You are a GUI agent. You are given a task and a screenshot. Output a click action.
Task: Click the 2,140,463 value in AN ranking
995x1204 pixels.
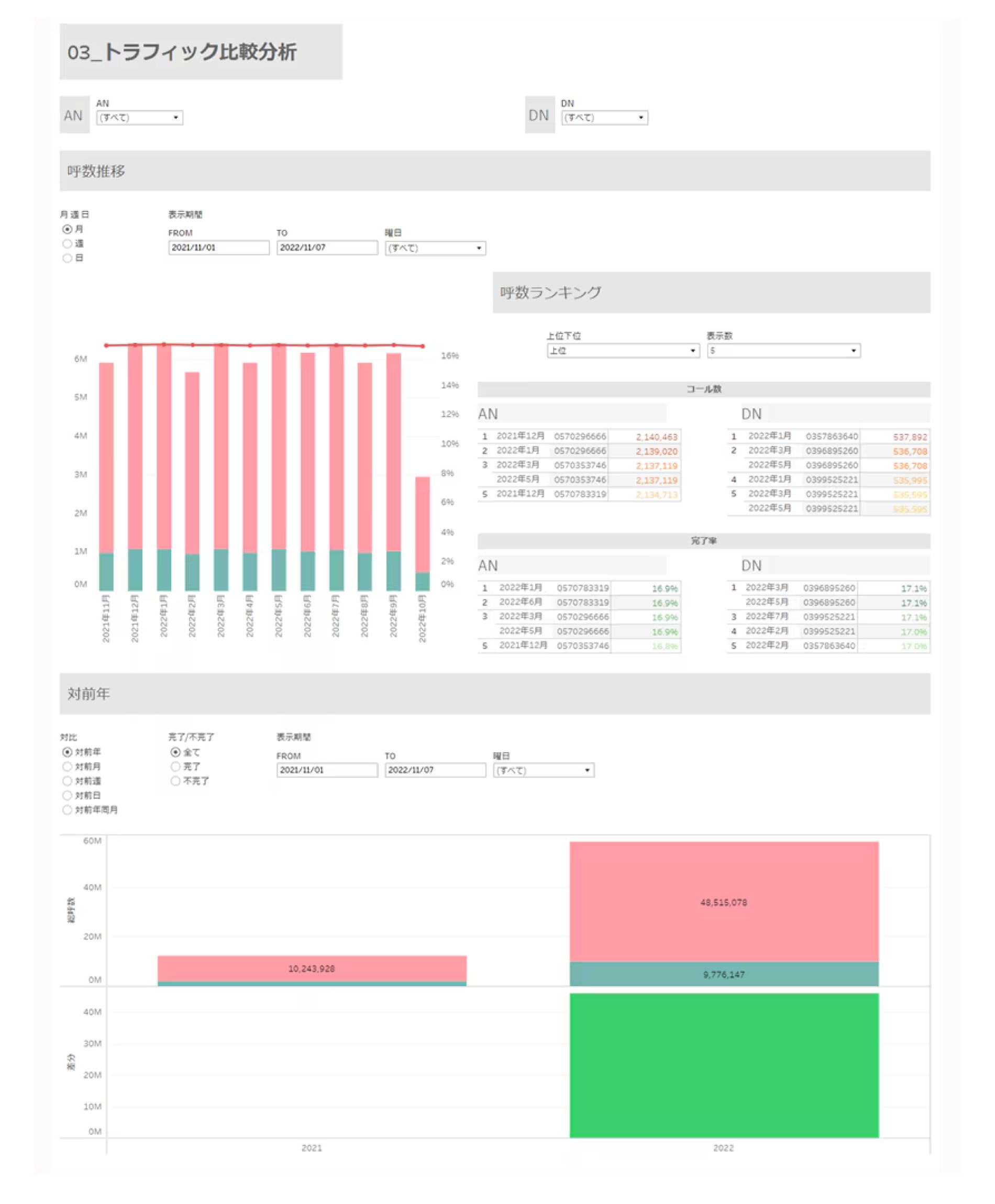point(656,437)
